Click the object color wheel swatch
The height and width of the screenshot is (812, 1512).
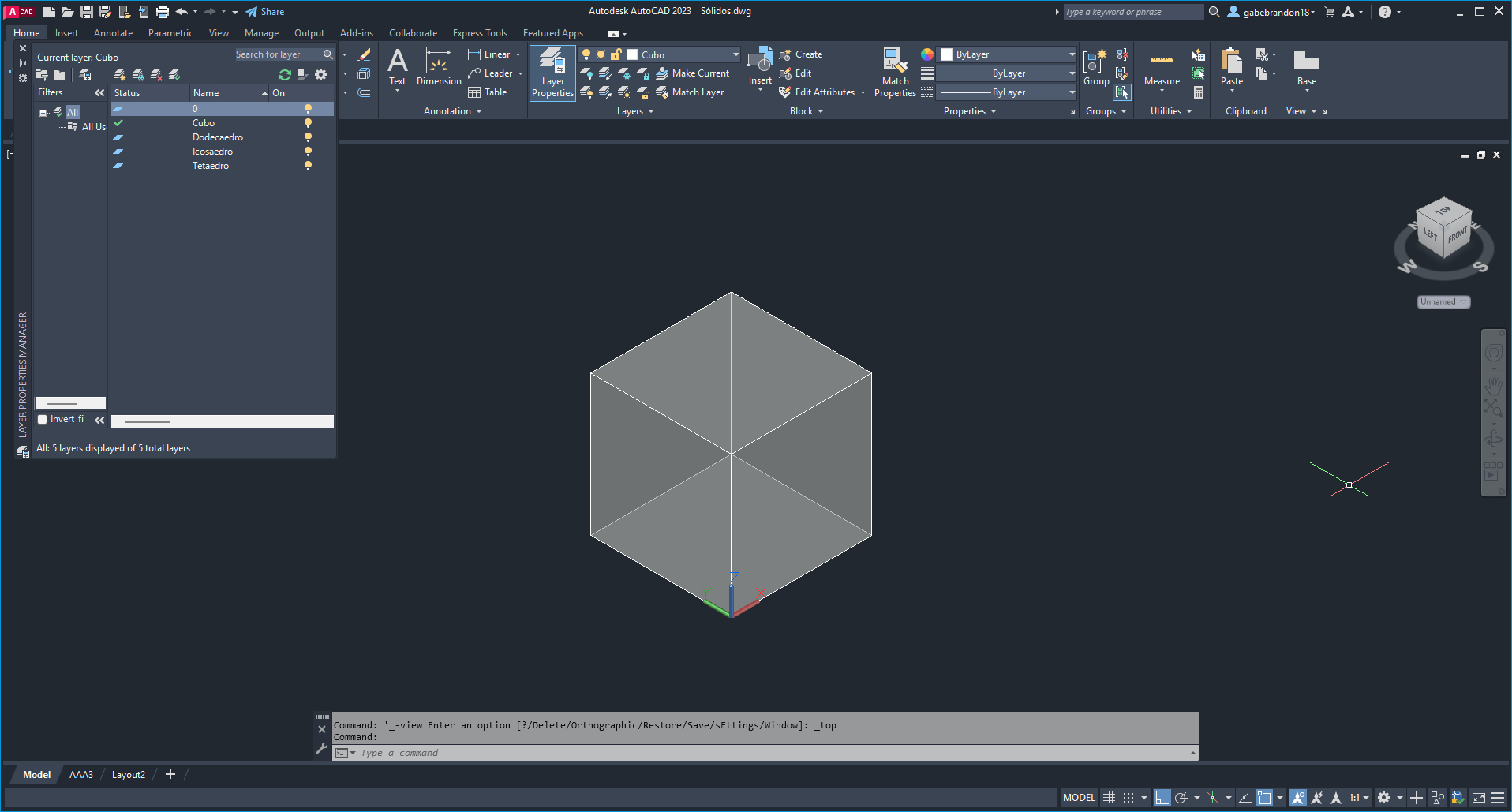(x=927, y=54)
